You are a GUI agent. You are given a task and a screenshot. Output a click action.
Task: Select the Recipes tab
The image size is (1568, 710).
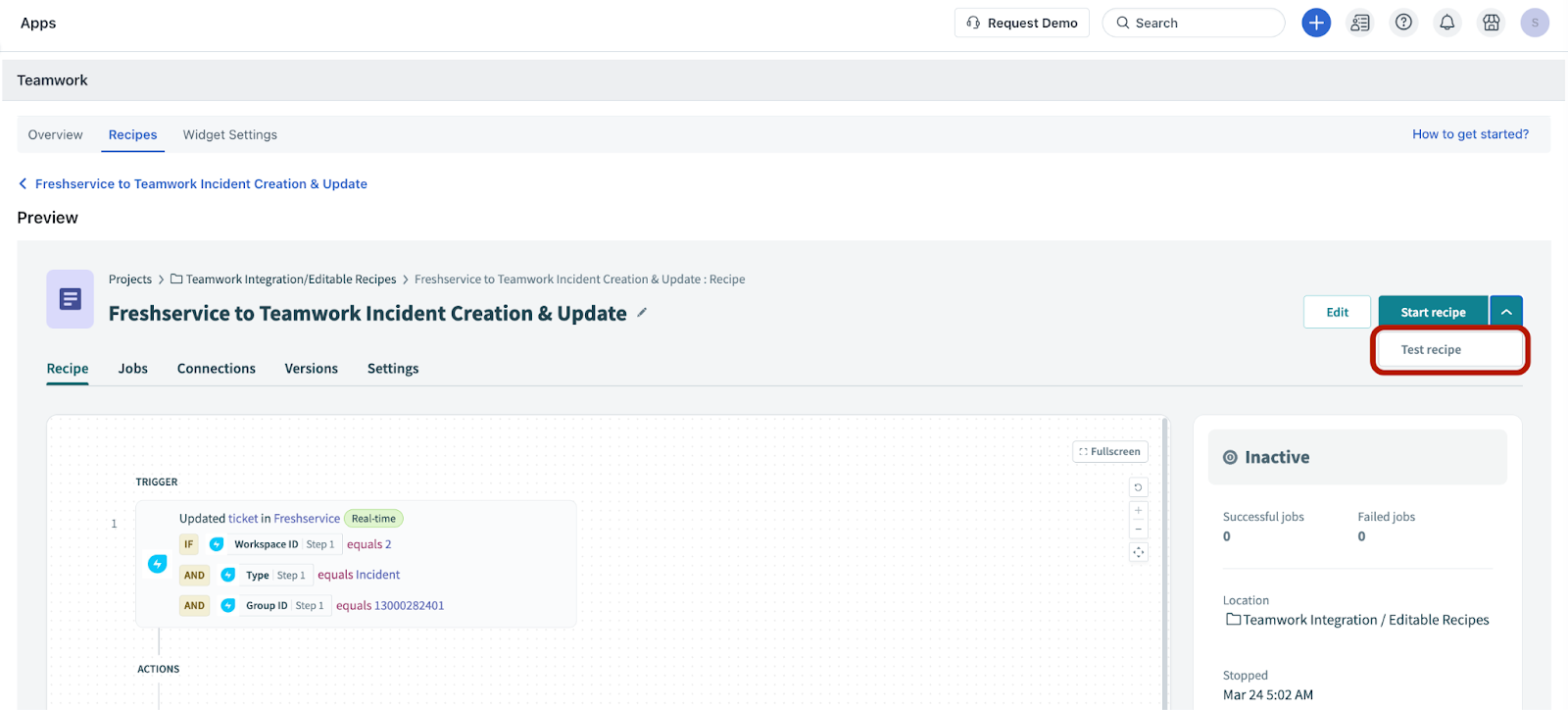pos(132,134)
